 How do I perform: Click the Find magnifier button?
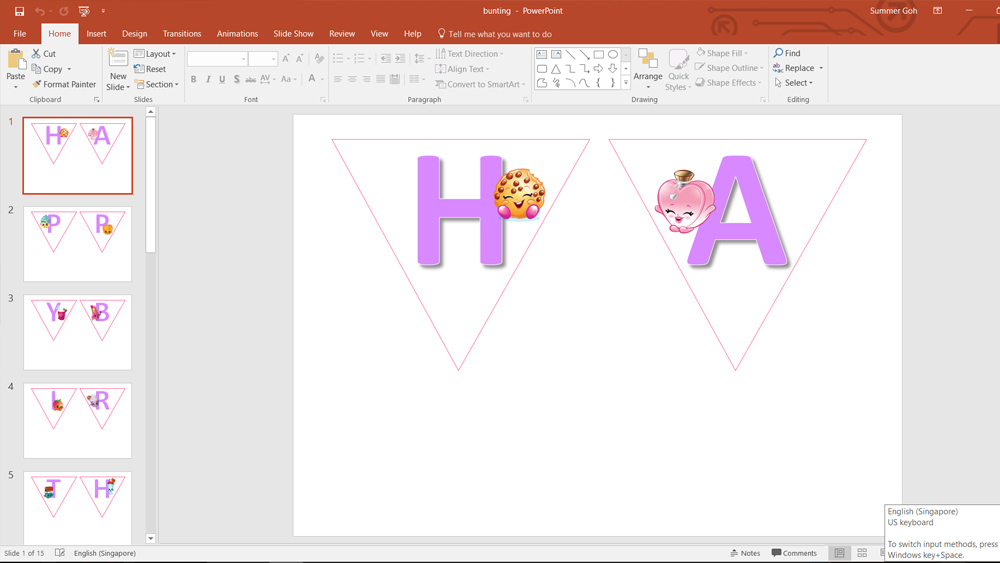point(786,53)
